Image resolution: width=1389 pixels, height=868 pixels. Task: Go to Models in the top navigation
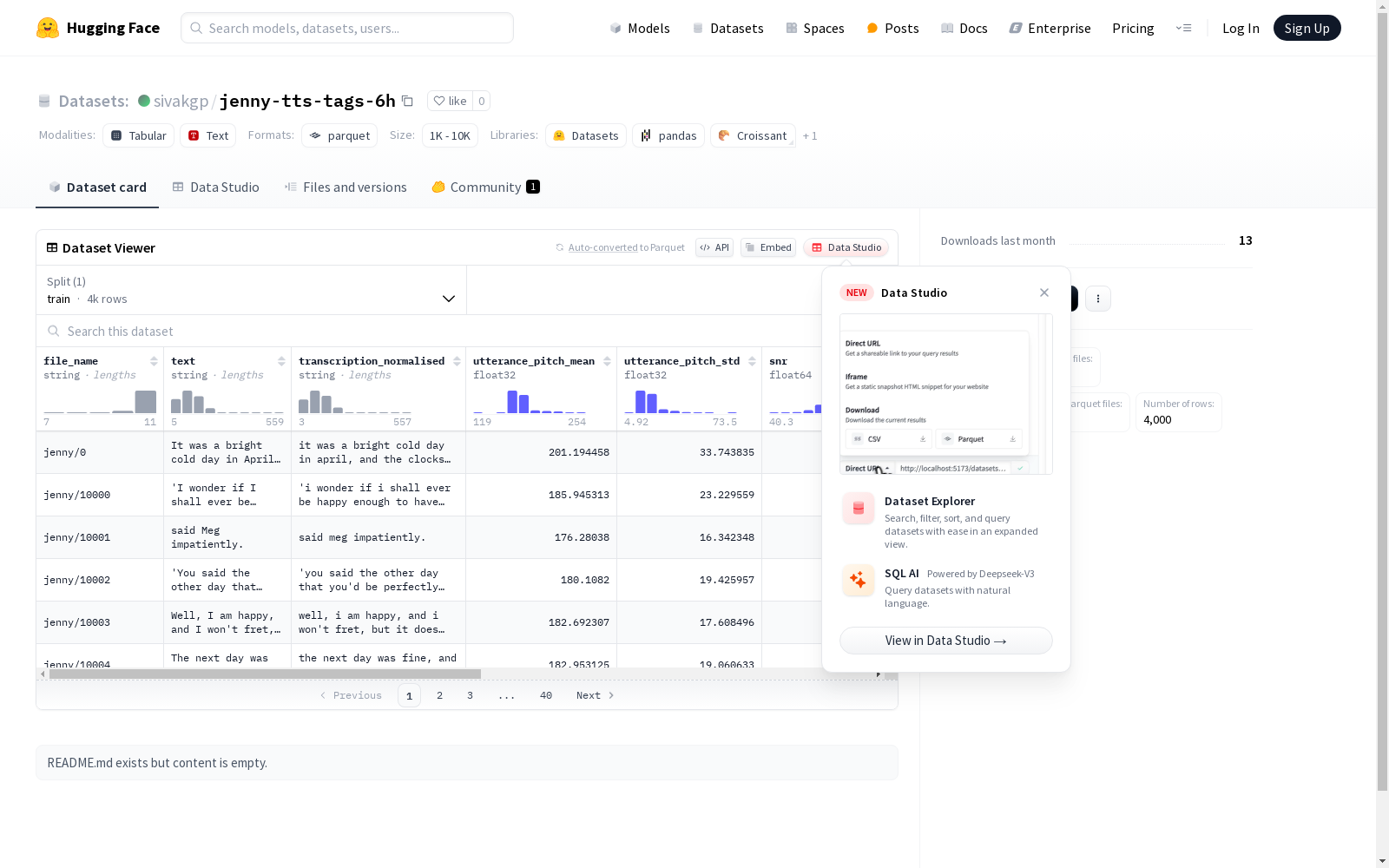pos(640,28)
